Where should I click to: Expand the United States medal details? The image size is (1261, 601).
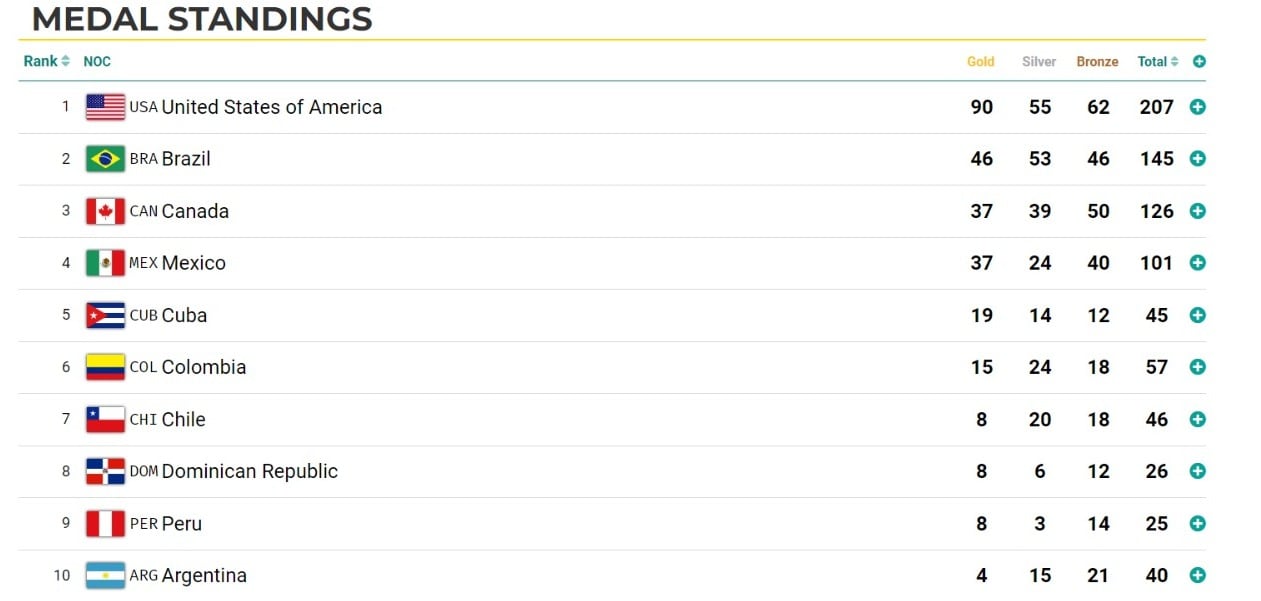pos(1197,107)
